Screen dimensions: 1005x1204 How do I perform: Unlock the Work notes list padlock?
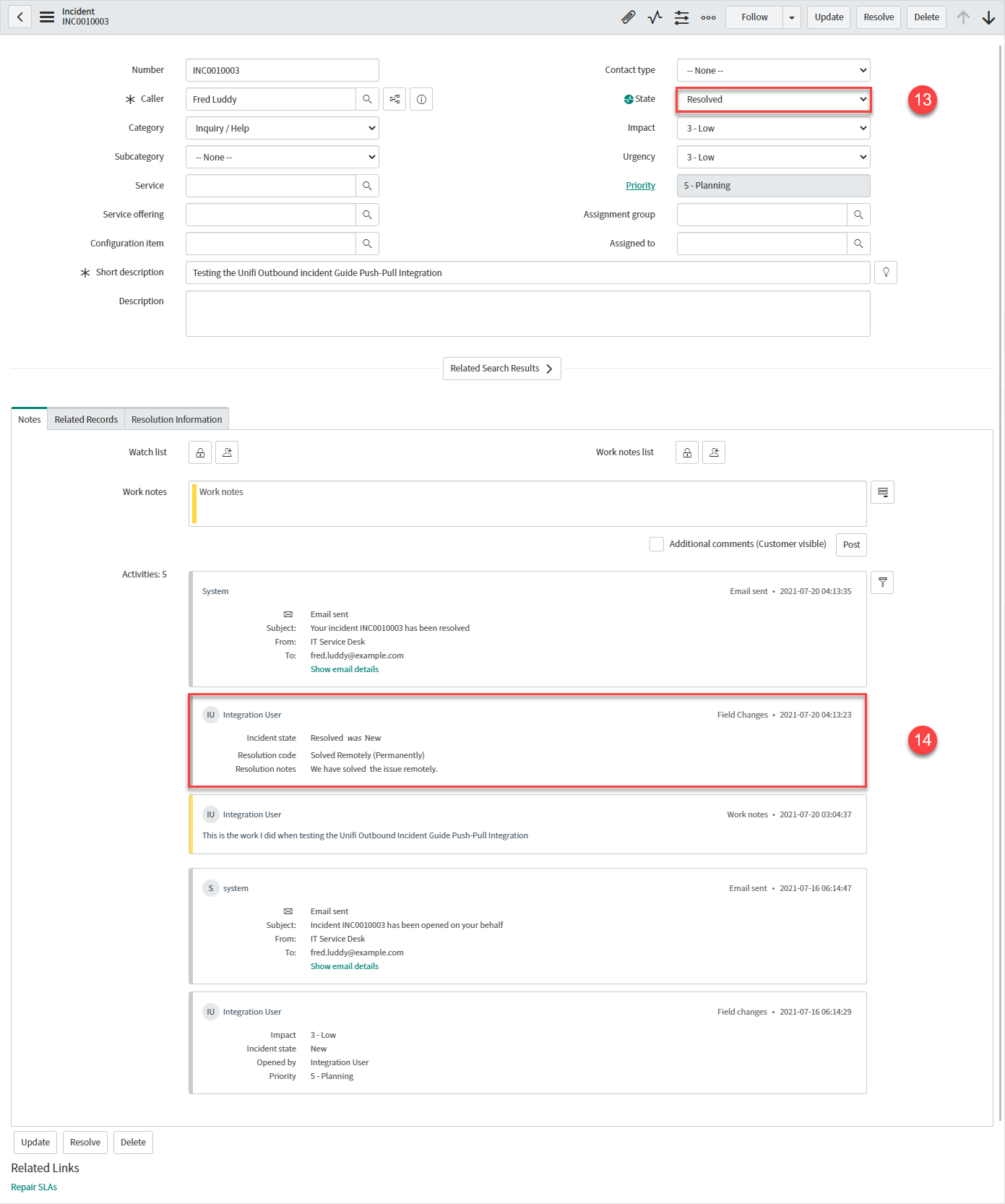(687, 452)
